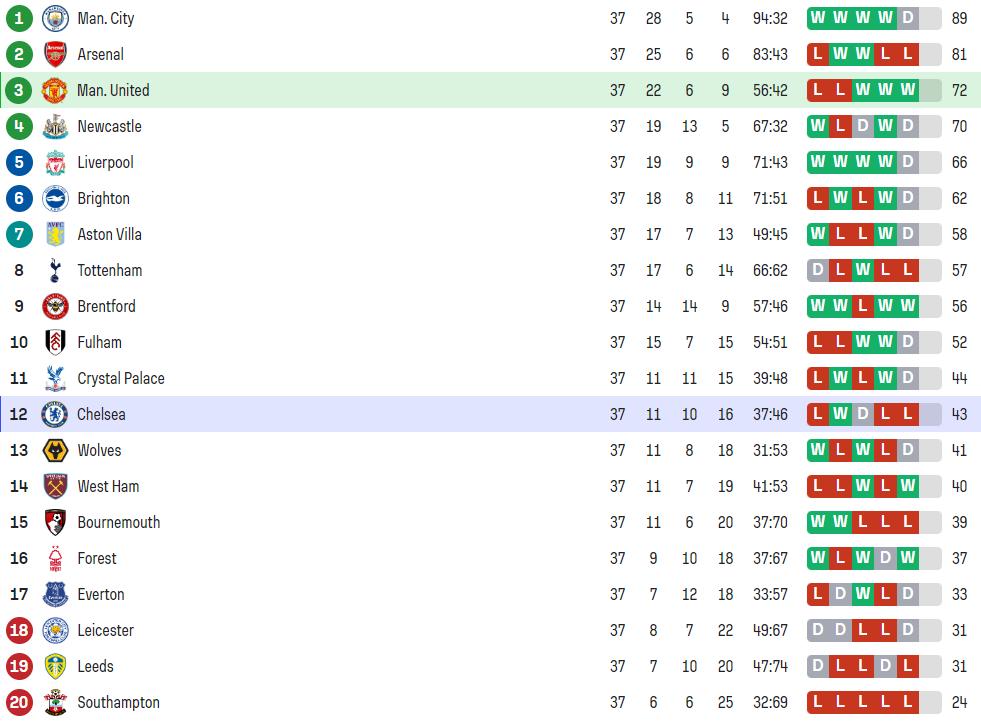The image size is (981, 722).
Task: Click Arsenal's first L form badge
Action: click(x=818, y=54)
